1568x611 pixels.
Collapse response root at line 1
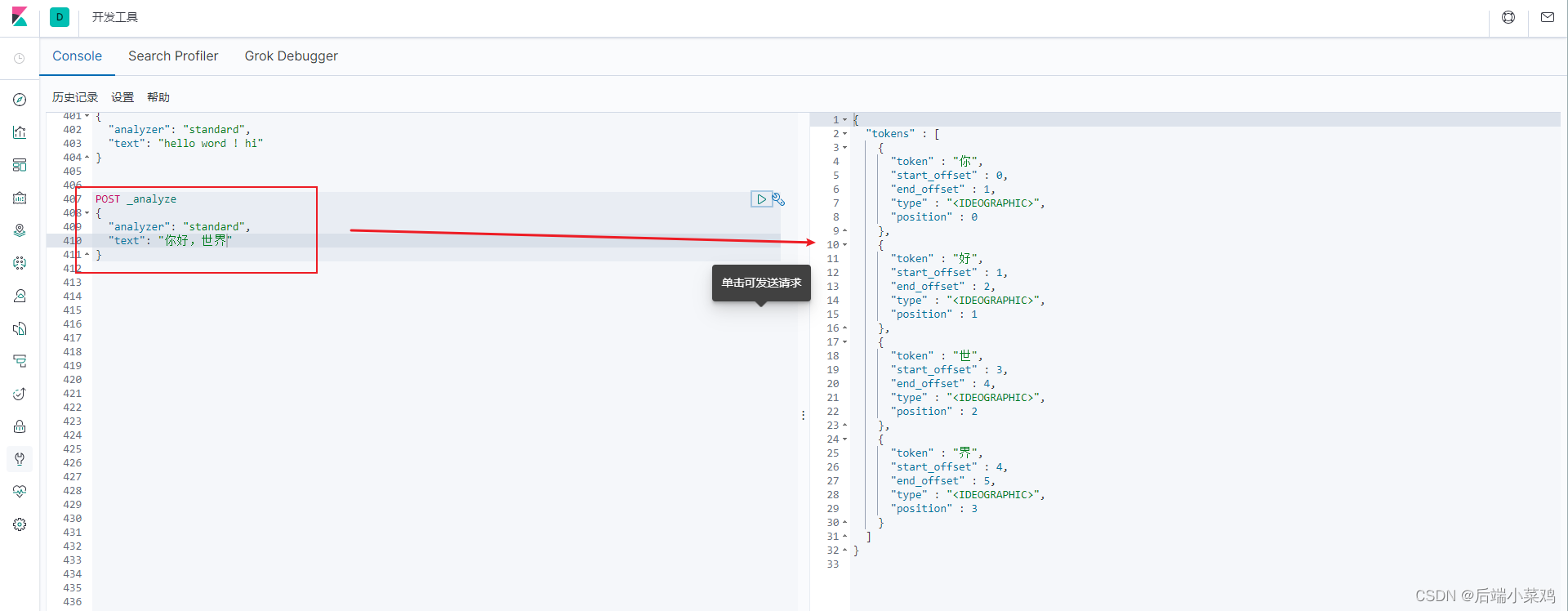[x=845, y=120]
